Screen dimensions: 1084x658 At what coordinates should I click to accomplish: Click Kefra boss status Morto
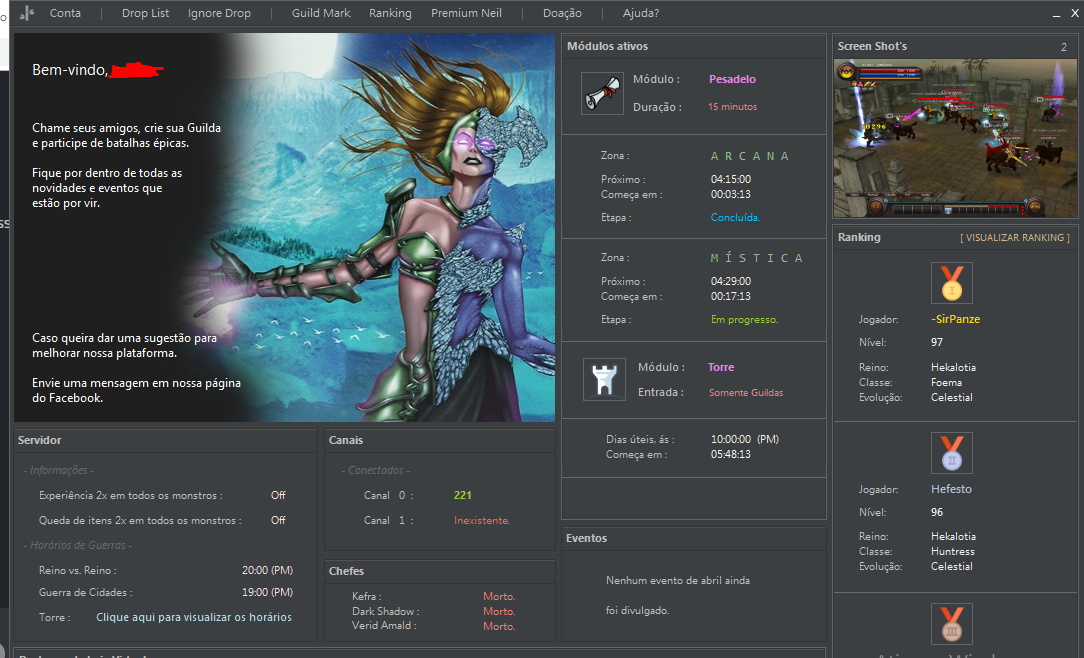tap(499, 596)
